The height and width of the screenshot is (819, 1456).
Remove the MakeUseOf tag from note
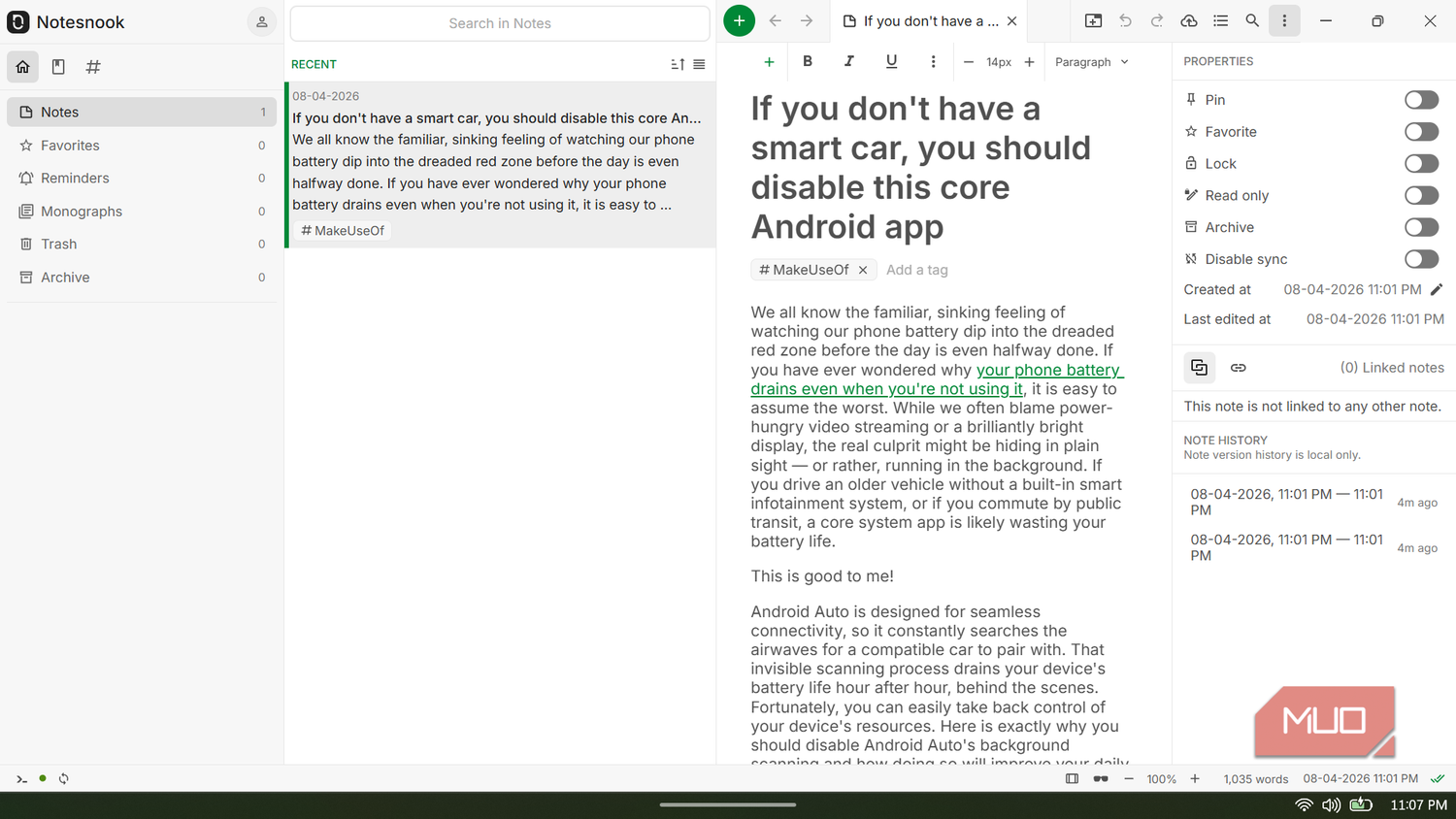click(x=863, y=270)
